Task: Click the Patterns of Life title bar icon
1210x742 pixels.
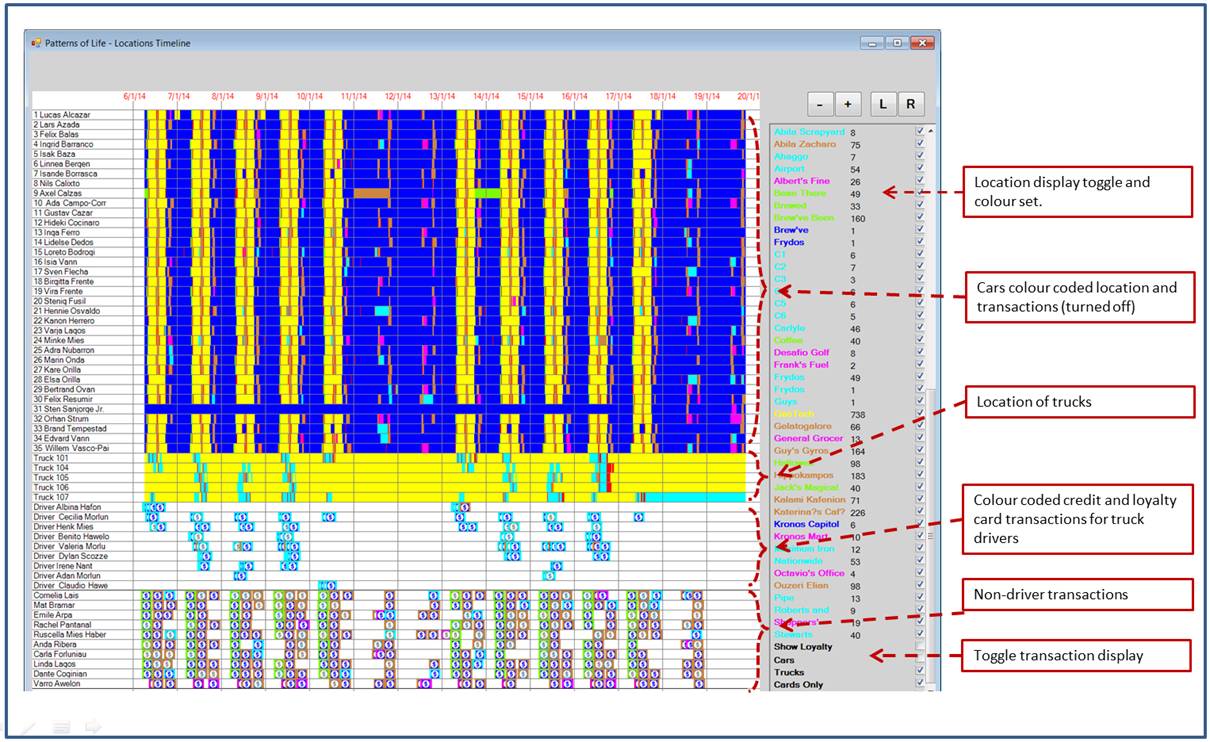Action: pos(37,43)
